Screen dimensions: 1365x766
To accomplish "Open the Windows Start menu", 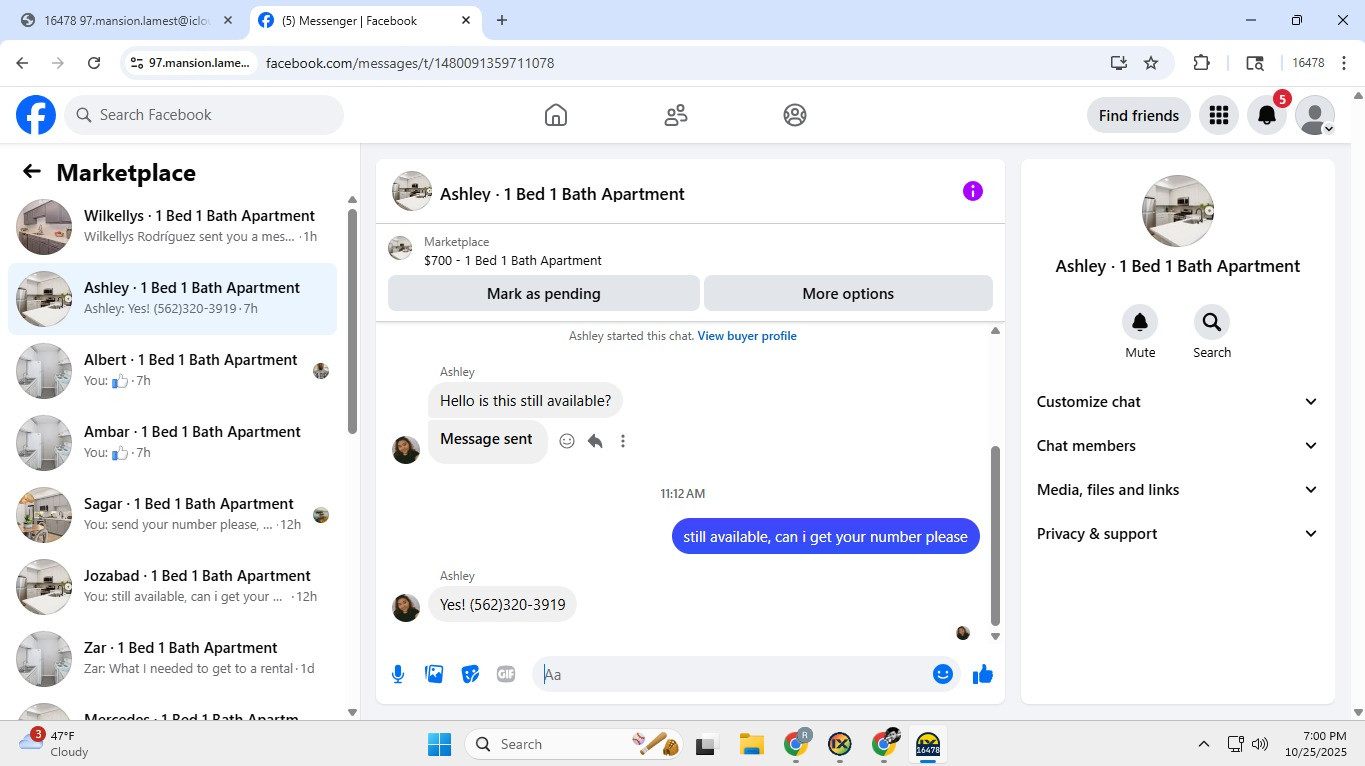I will (439, 744).
